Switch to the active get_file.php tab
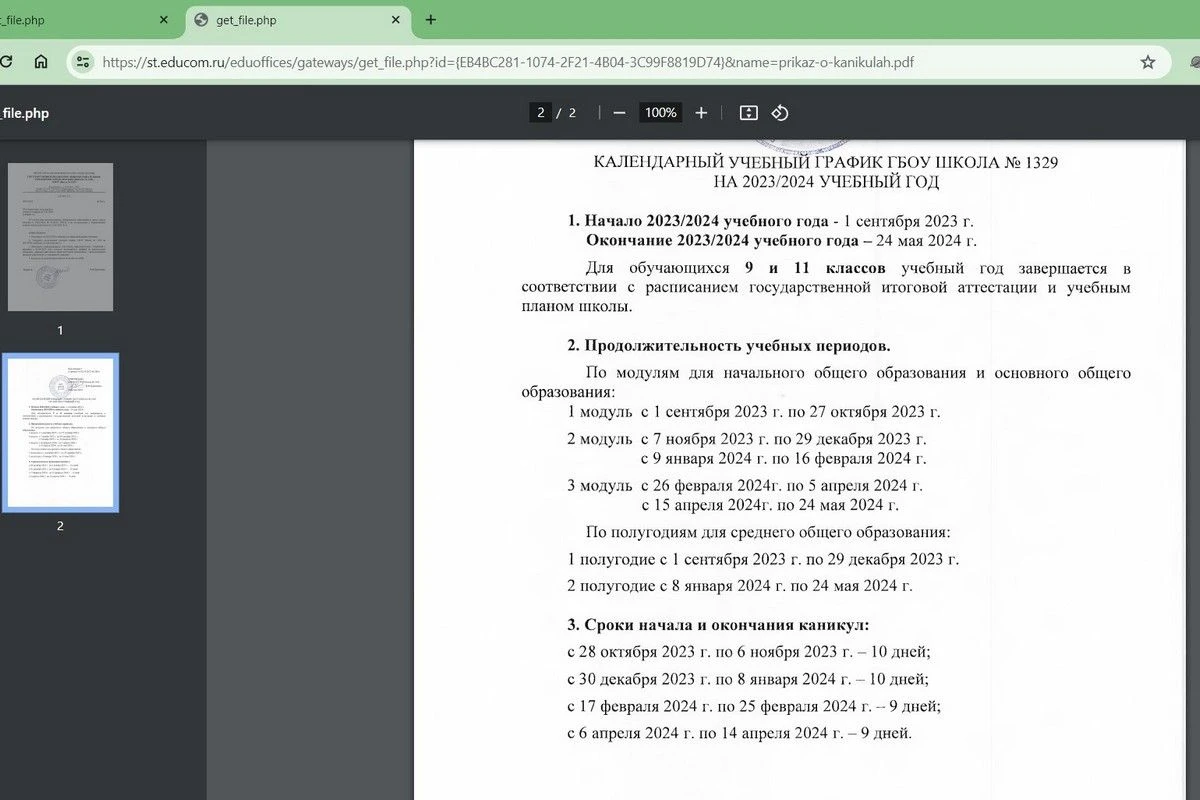Image resolution: width=1200 pixels, height=800 pixels. pyautogui.click(x=299, y=20)
